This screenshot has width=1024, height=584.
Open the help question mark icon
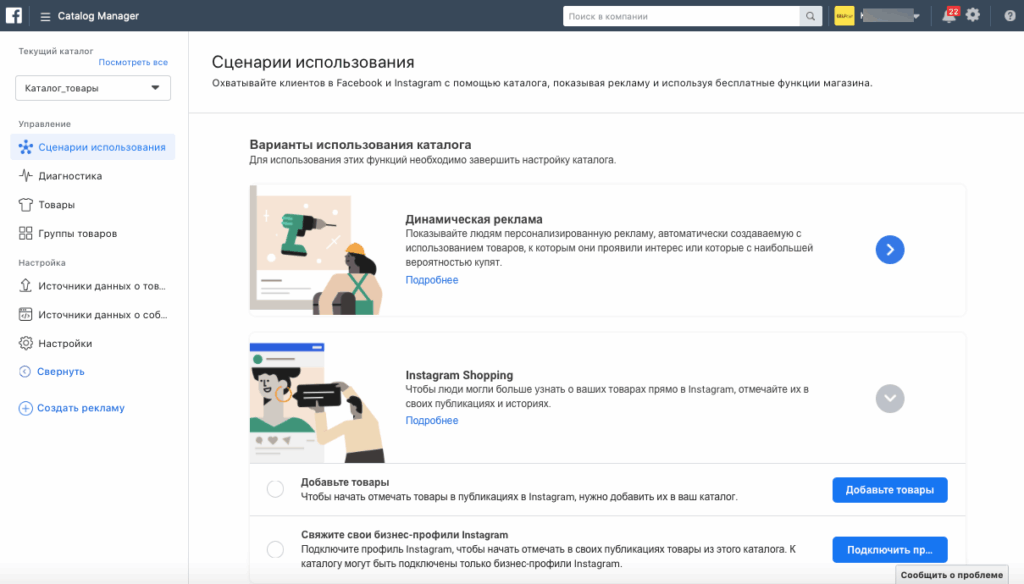click(1010, 16)
